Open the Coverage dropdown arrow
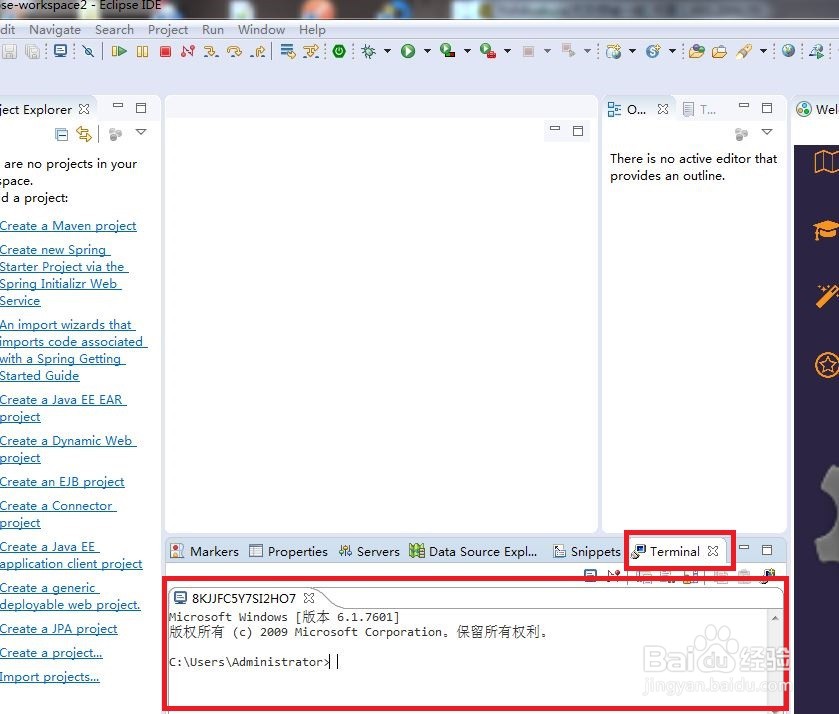 point(467,51)
